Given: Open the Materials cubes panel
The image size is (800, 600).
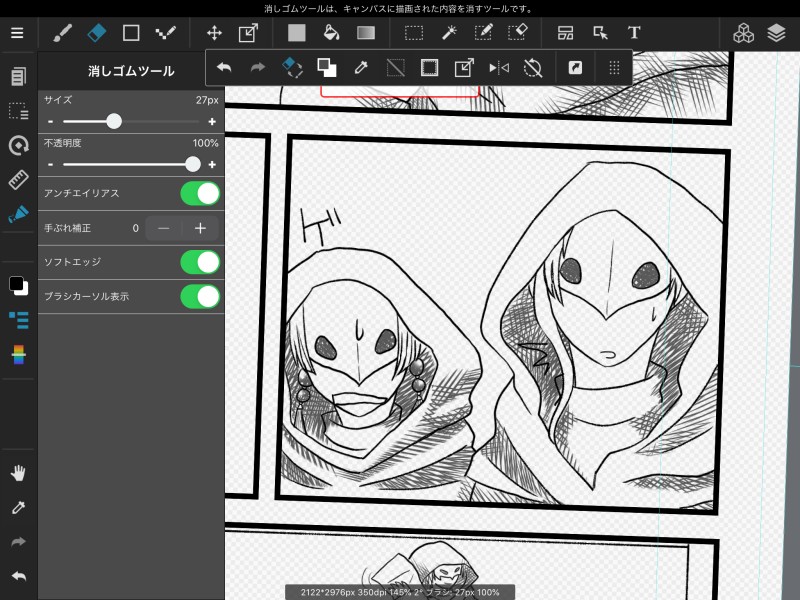Looking at the screenshot, I should (x=743, y=33).
